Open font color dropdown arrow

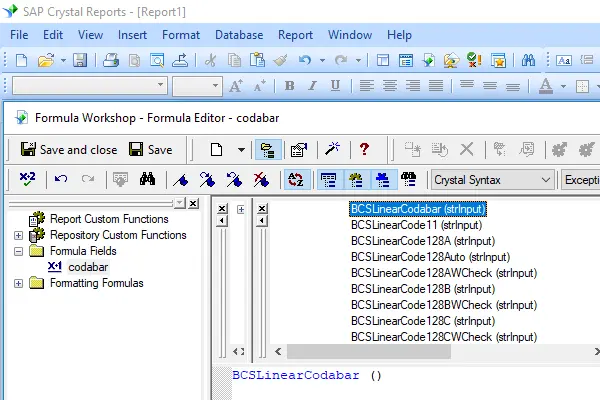563,86
